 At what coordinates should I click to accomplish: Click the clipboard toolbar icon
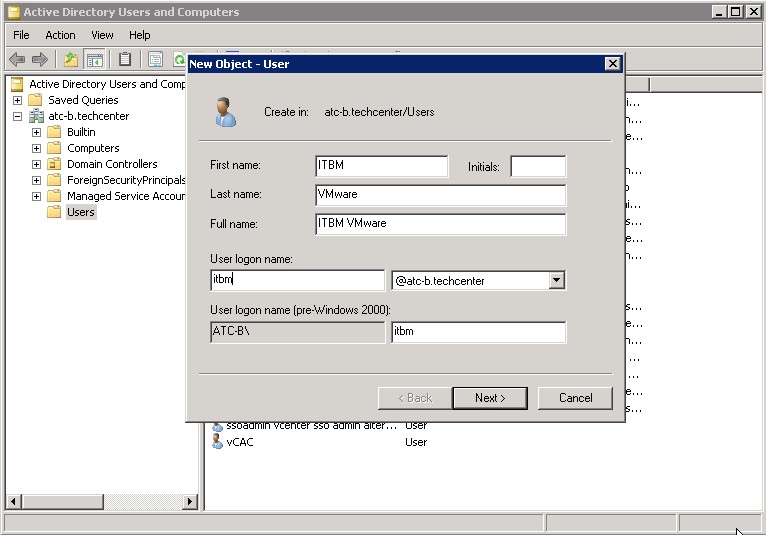[125, 60]
